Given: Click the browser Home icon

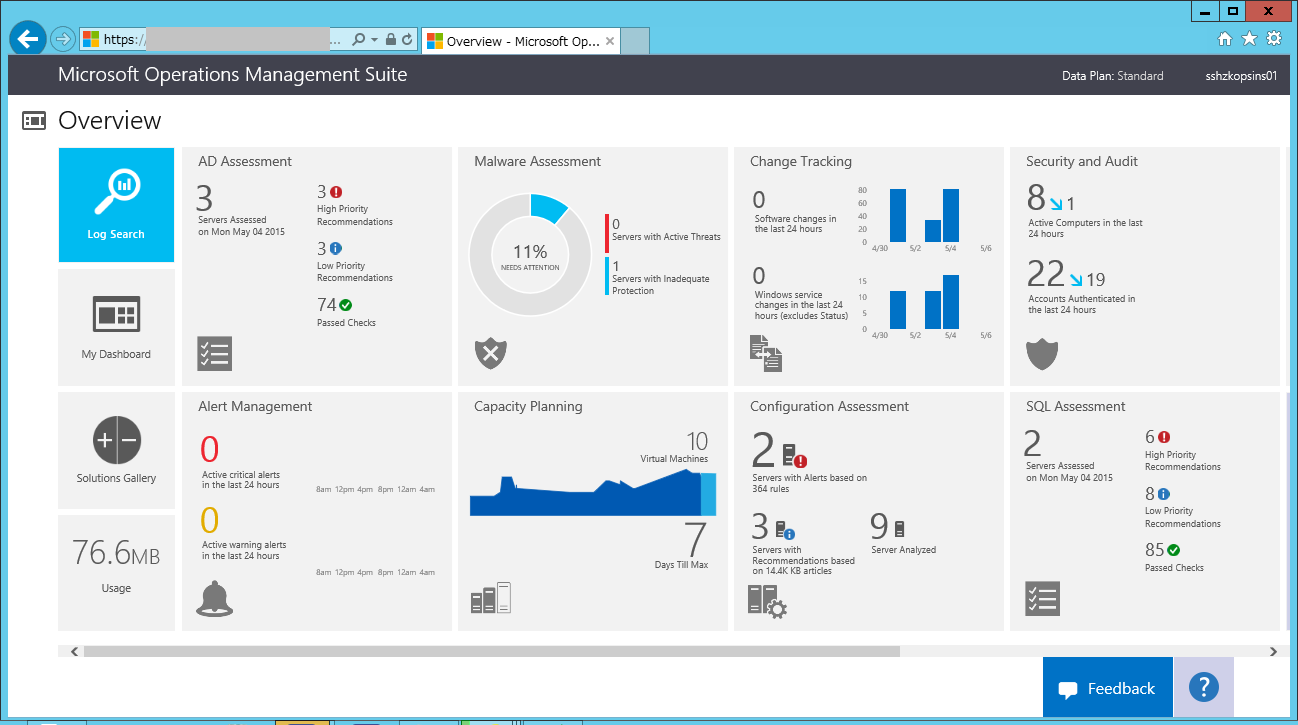Looking at the screenshot, I should [1225, 38].
